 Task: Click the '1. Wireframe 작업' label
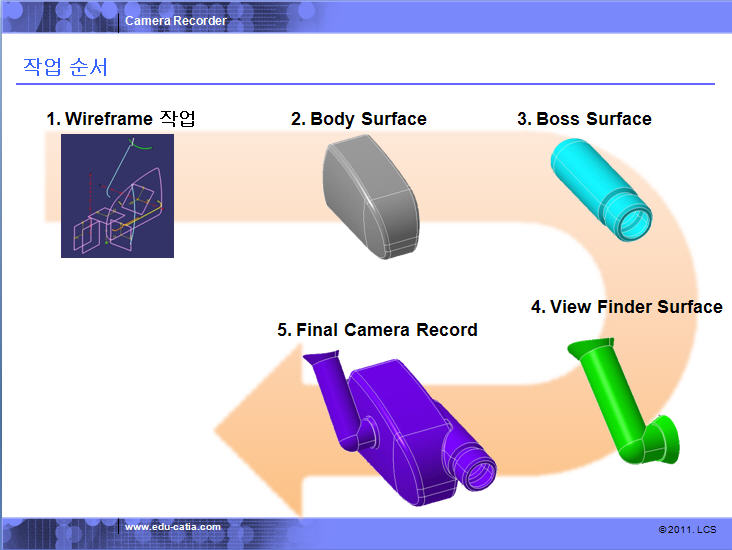click(121, 119)
